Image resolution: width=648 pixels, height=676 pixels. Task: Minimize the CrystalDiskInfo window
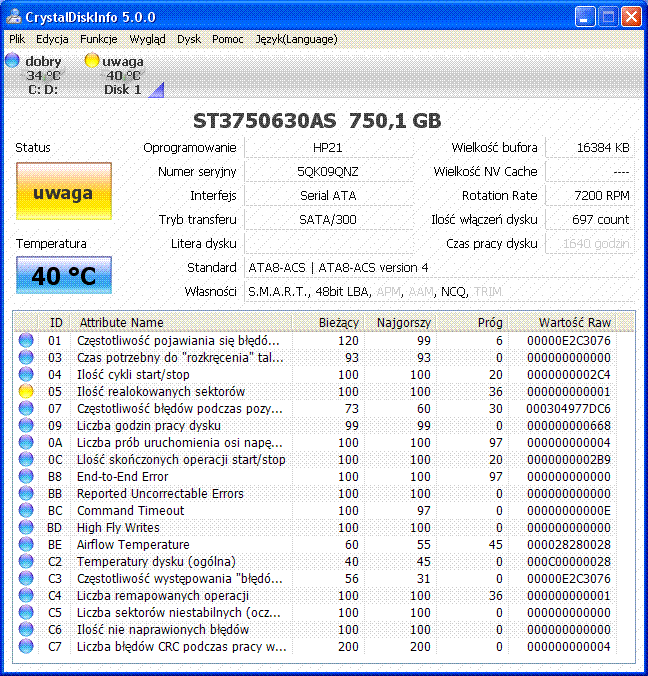(x=585, y=17)
